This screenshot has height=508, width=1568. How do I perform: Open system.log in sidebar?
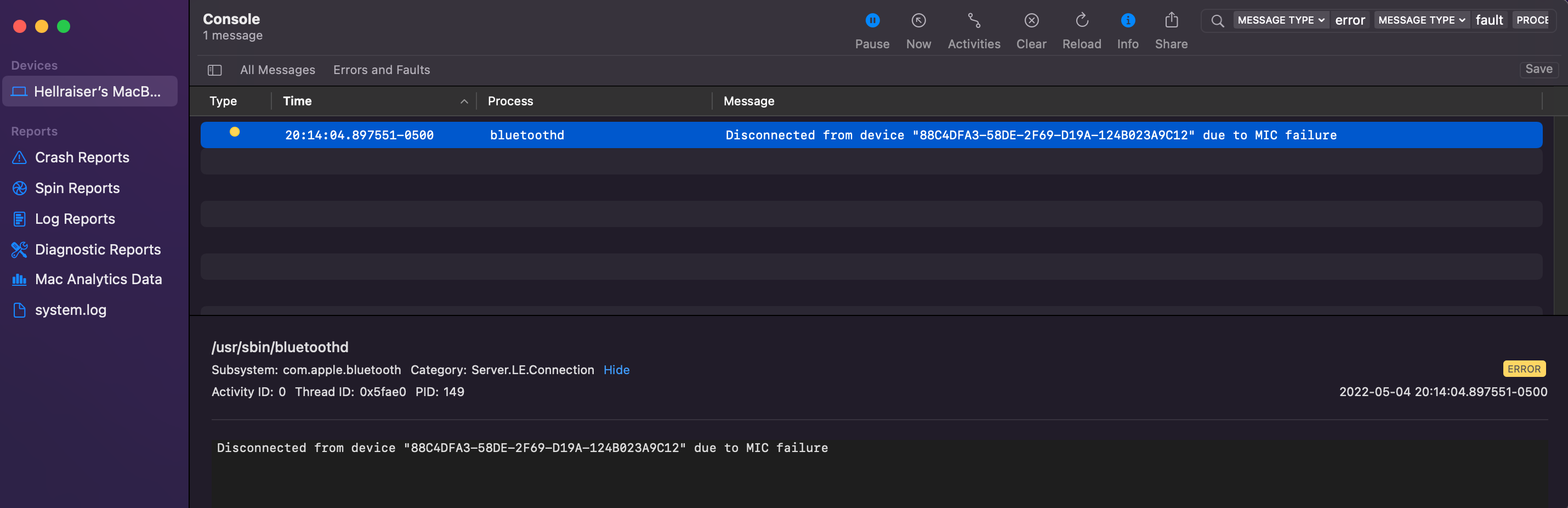coord(71,310)
